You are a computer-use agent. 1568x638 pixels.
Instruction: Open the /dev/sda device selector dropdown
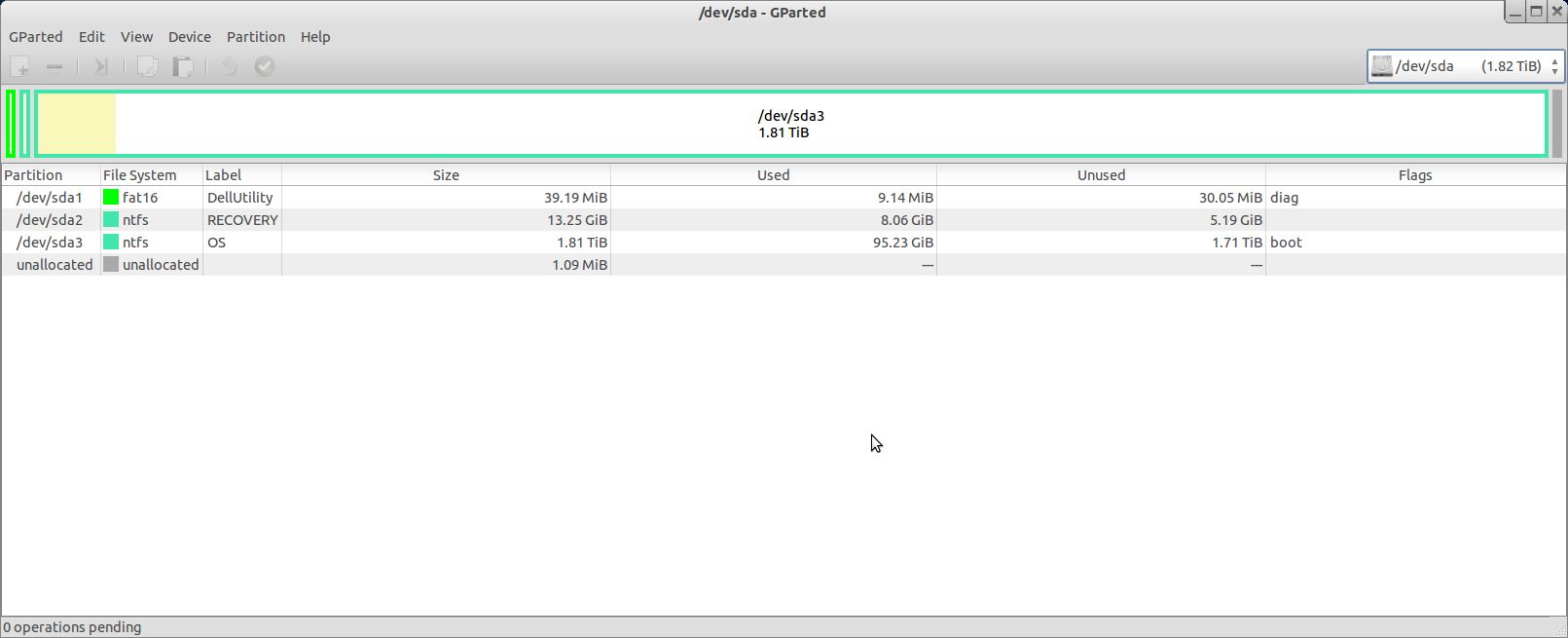[1465, 66]
